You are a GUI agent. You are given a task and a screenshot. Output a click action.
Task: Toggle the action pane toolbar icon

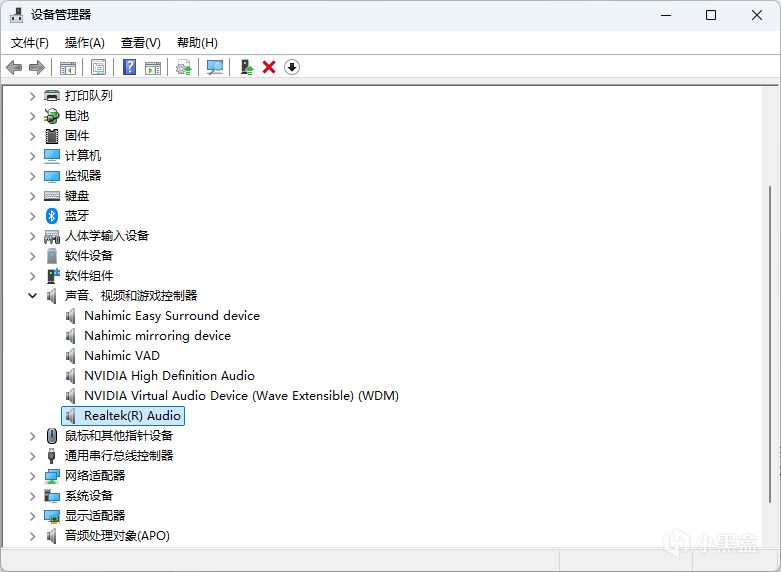153,67
